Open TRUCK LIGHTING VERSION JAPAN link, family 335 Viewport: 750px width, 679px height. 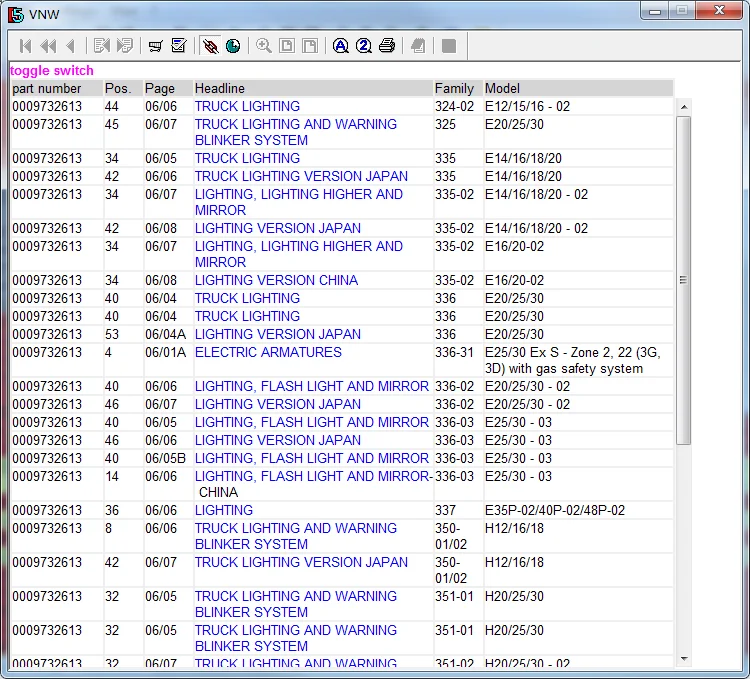(301, 176)
